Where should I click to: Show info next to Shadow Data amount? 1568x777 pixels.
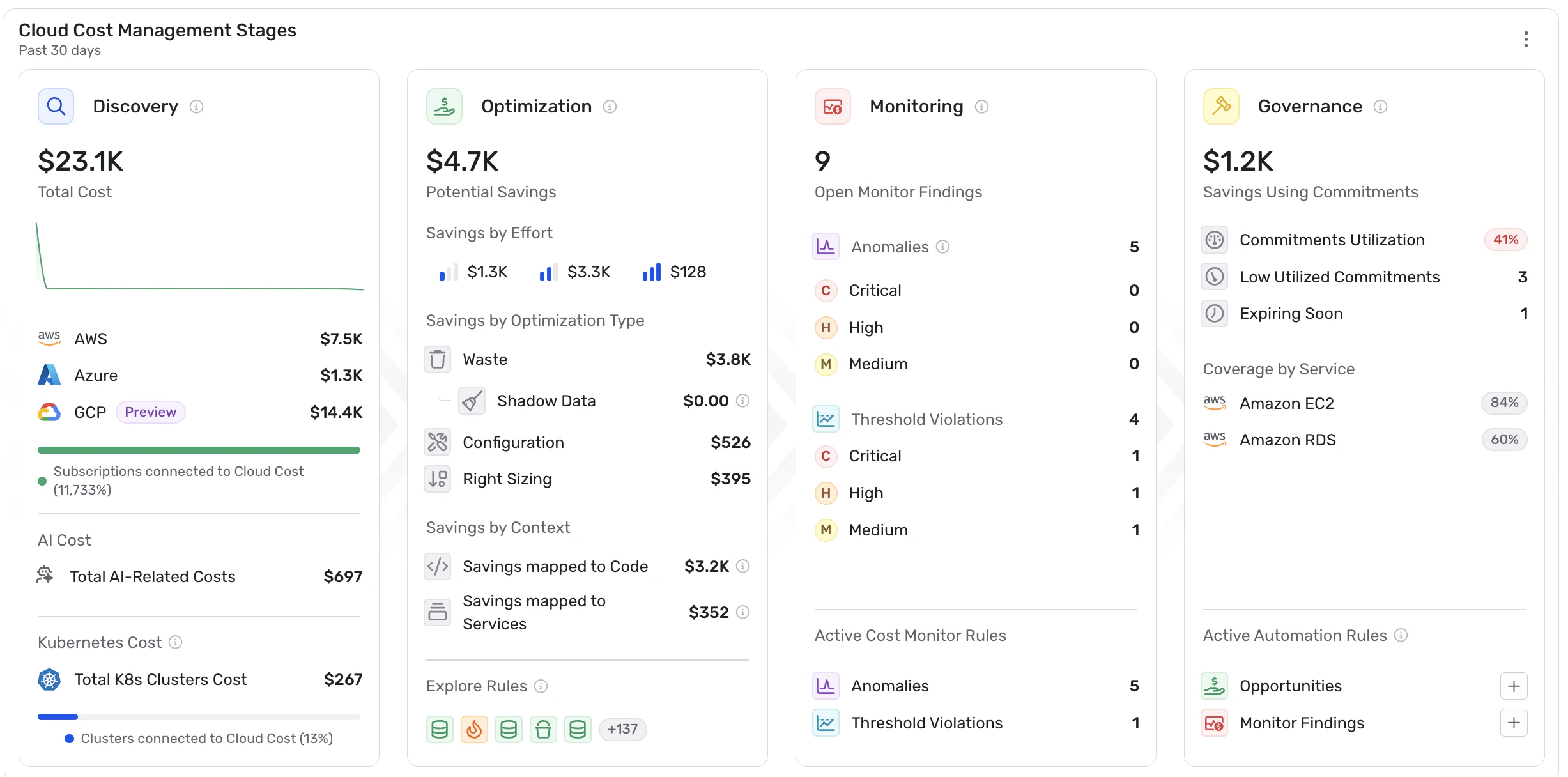[x=742, y=401]
